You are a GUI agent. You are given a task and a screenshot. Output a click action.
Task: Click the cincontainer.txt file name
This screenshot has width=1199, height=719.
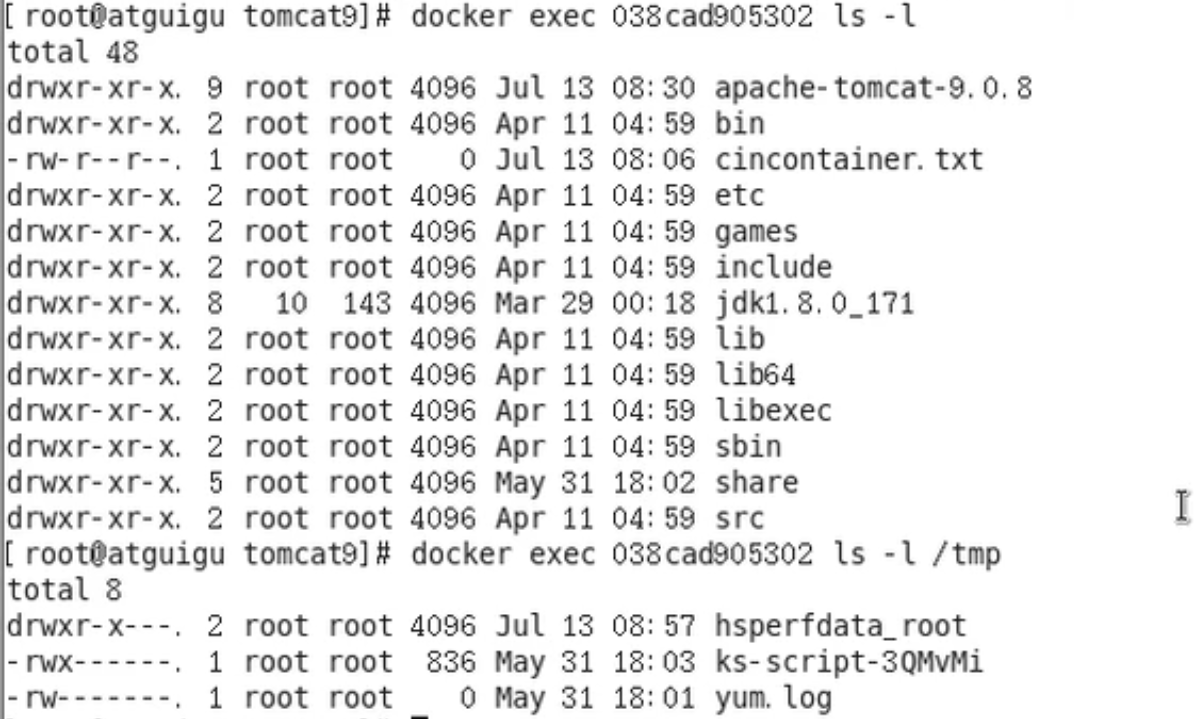coord(849,159)
